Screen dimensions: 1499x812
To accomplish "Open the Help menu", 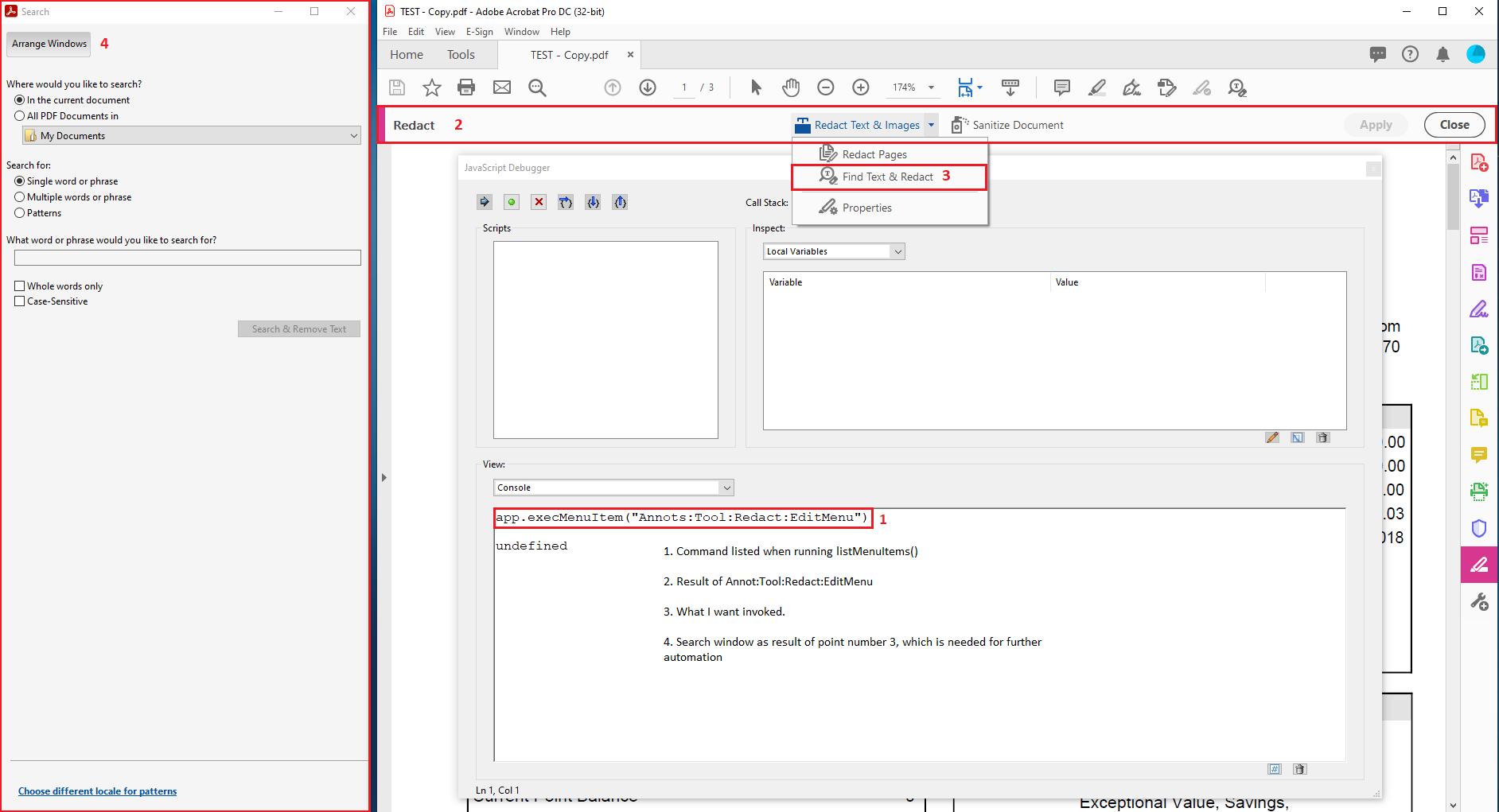I will point(560,32).
